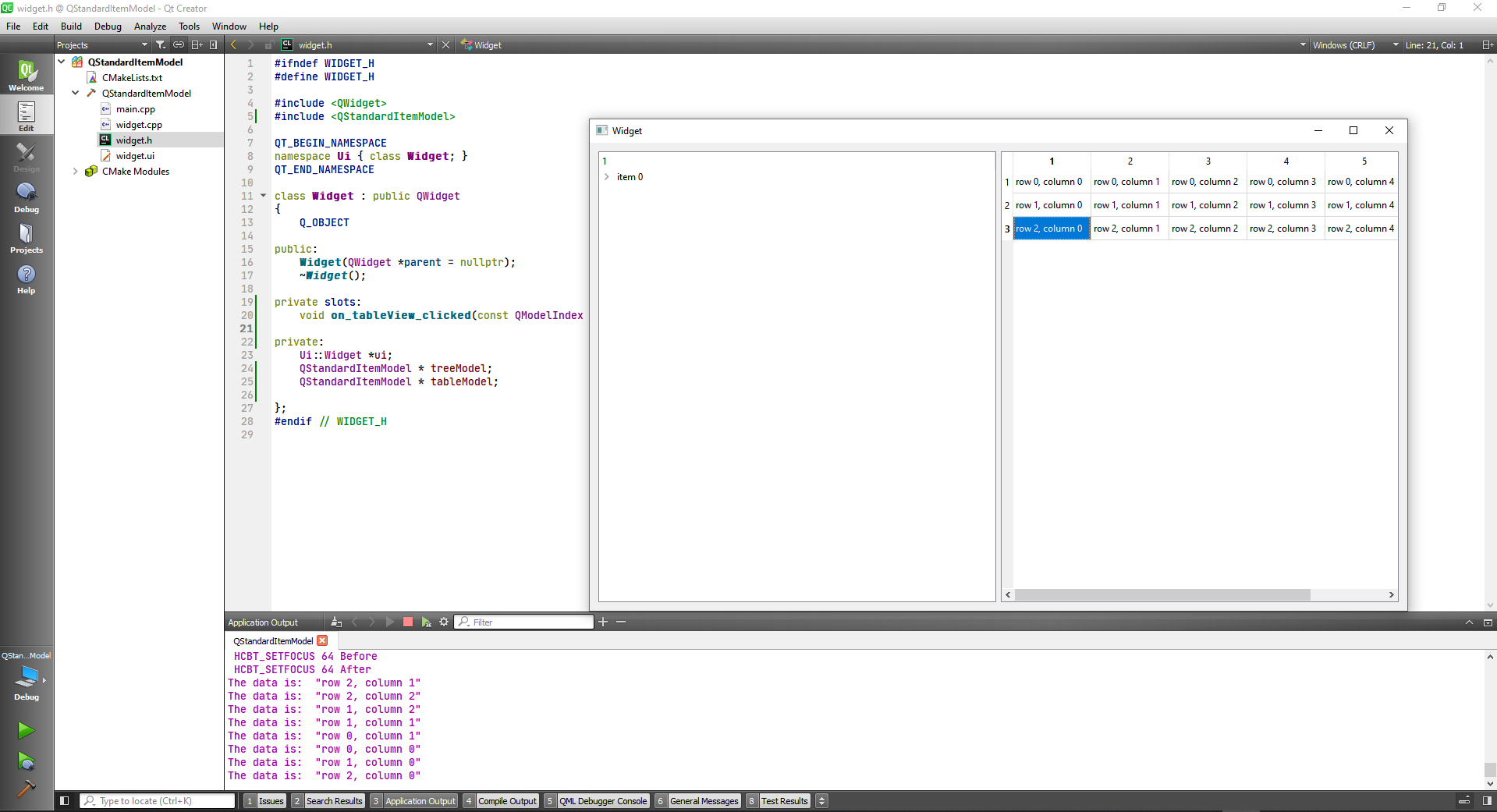Stop the running application
1497x812 pixels.
coord(407,622)
